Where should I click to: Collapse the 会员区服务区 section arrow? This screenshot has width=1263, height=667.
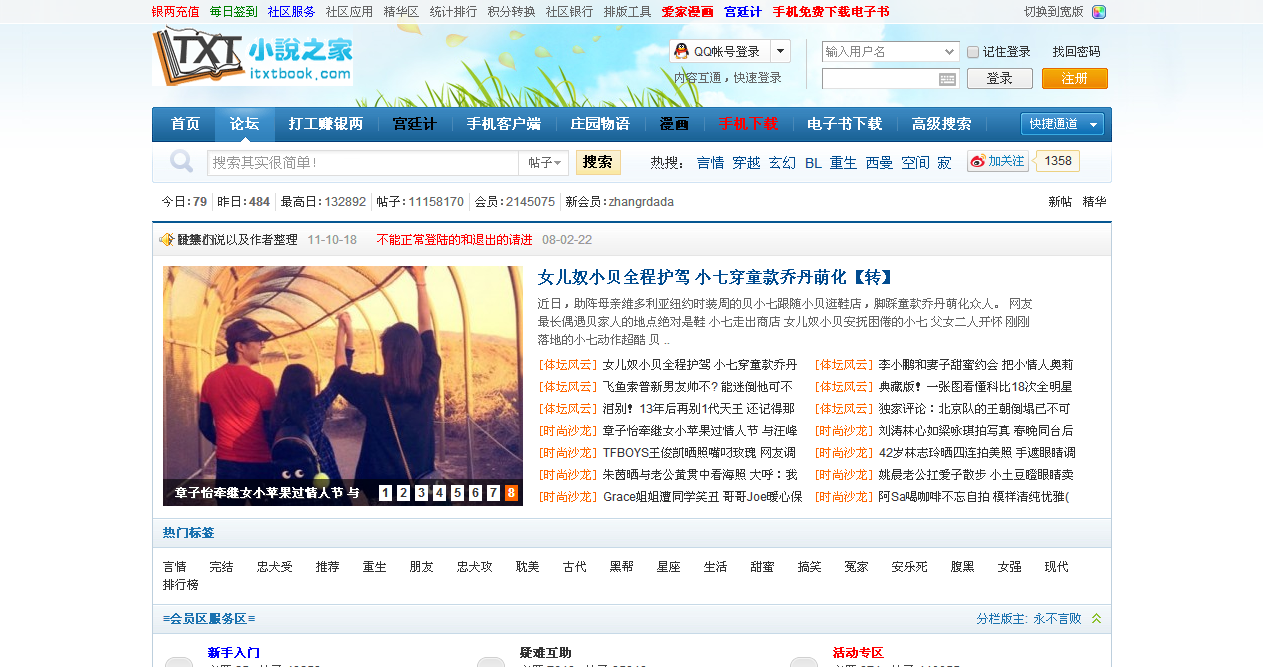pos(1096,619)
